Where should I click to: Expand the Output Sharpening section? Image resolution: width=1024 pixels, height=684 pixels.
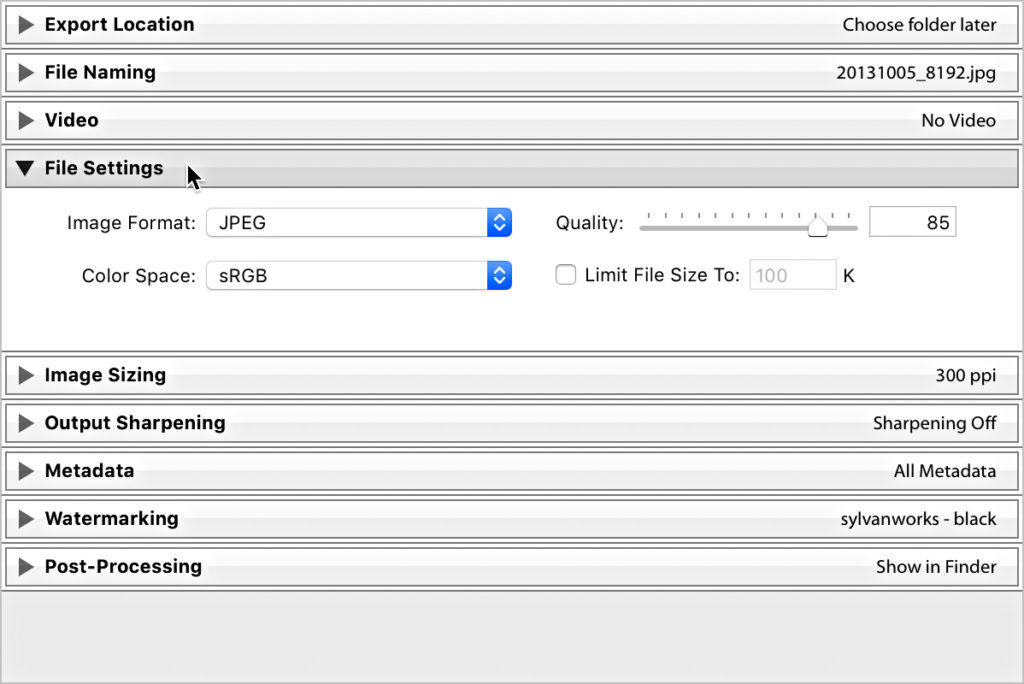pyautogui.click(x=25, y=423)
